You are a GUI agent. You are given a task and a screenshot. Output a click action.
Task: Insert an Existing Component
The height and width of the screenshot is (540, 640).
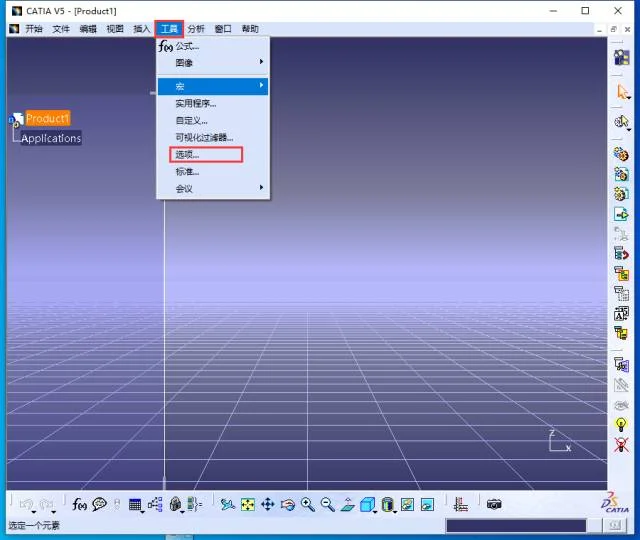621,214
